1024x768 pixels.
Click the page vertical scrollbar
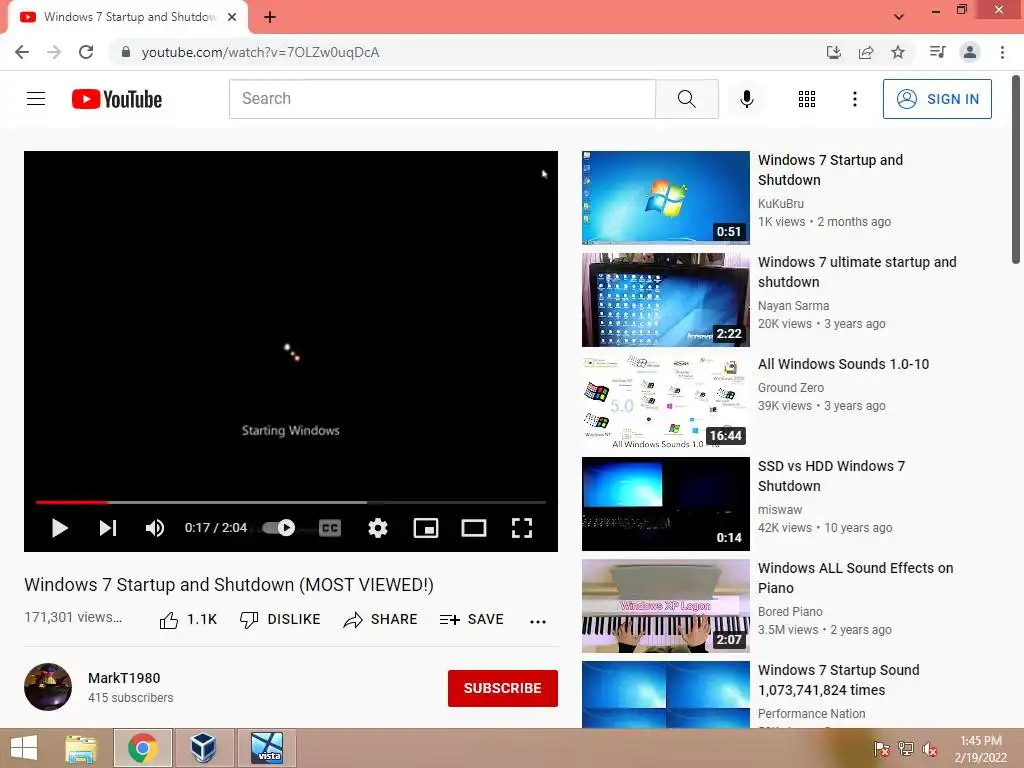[x=1016, y=170]
